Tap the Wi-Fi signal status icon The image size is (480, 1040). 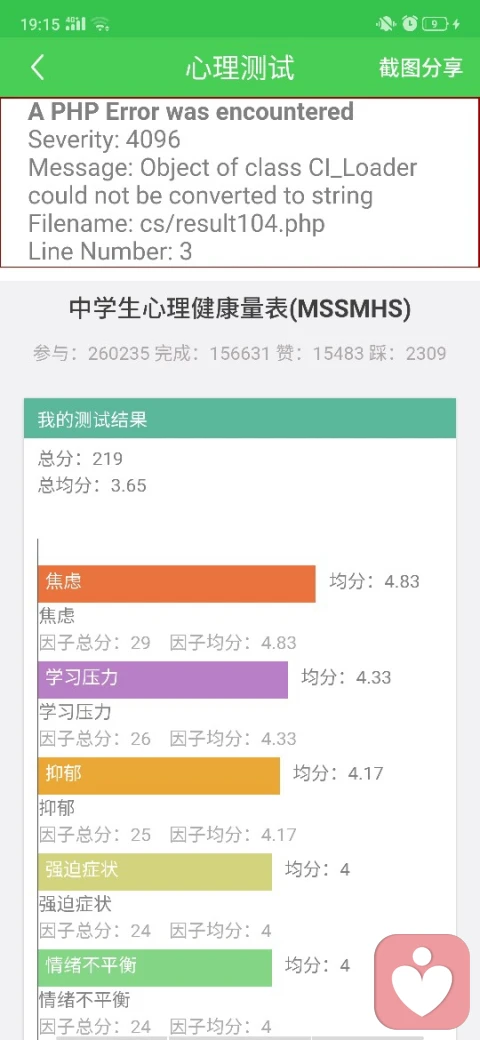click(101, 25)
